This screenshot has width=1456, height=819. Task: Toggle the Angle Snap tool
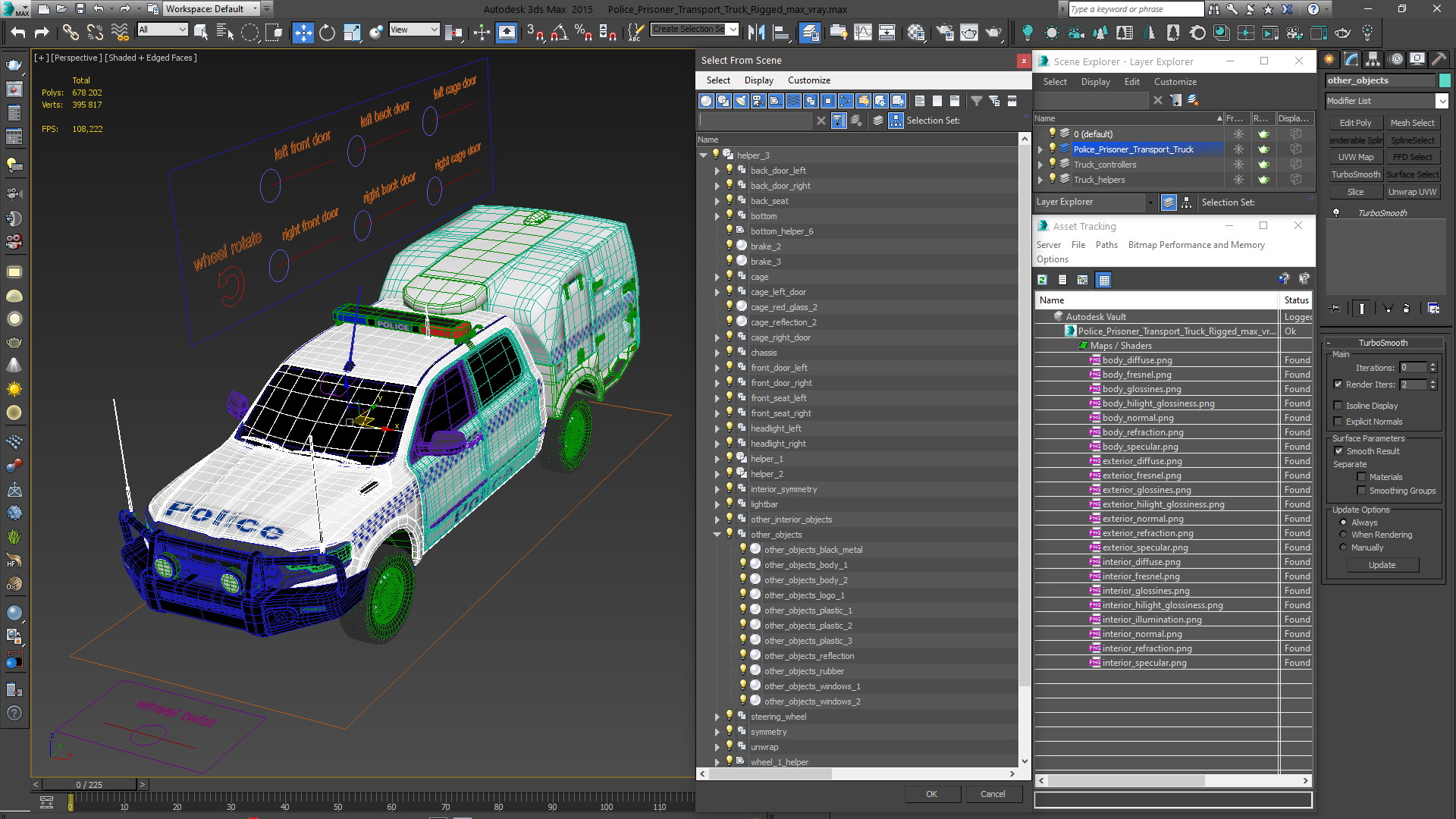tap(559, 32)
